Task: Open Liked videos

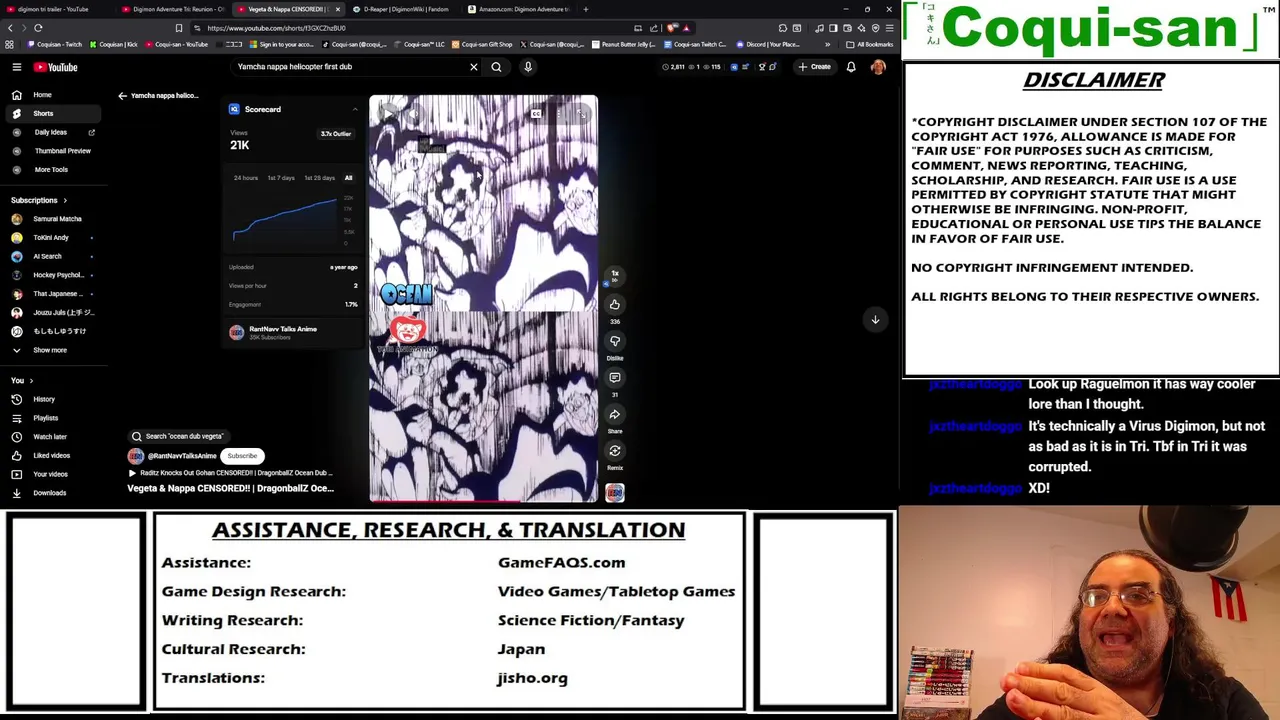Action: click(54, 455)
